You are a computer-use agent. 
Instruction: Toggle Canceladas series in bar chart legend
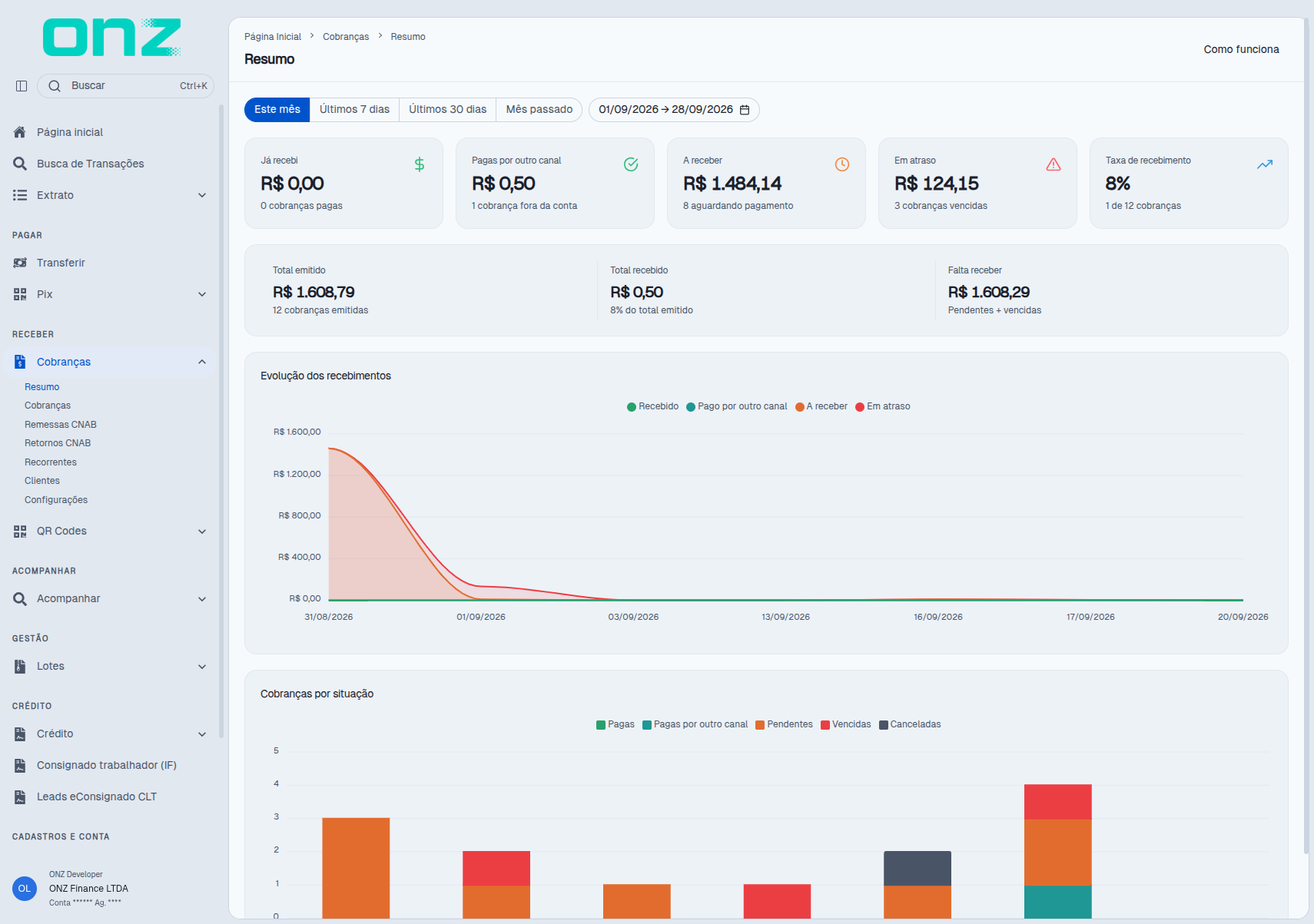(x=910, y=724)
